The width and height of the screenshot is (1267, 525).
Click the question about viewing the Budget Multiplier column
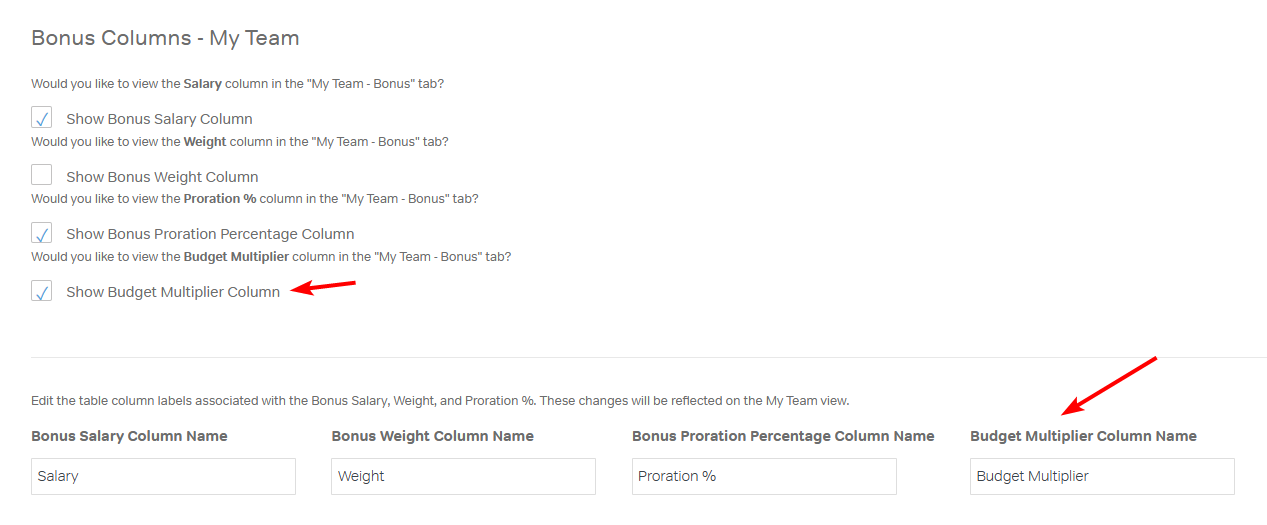[271, 257]
